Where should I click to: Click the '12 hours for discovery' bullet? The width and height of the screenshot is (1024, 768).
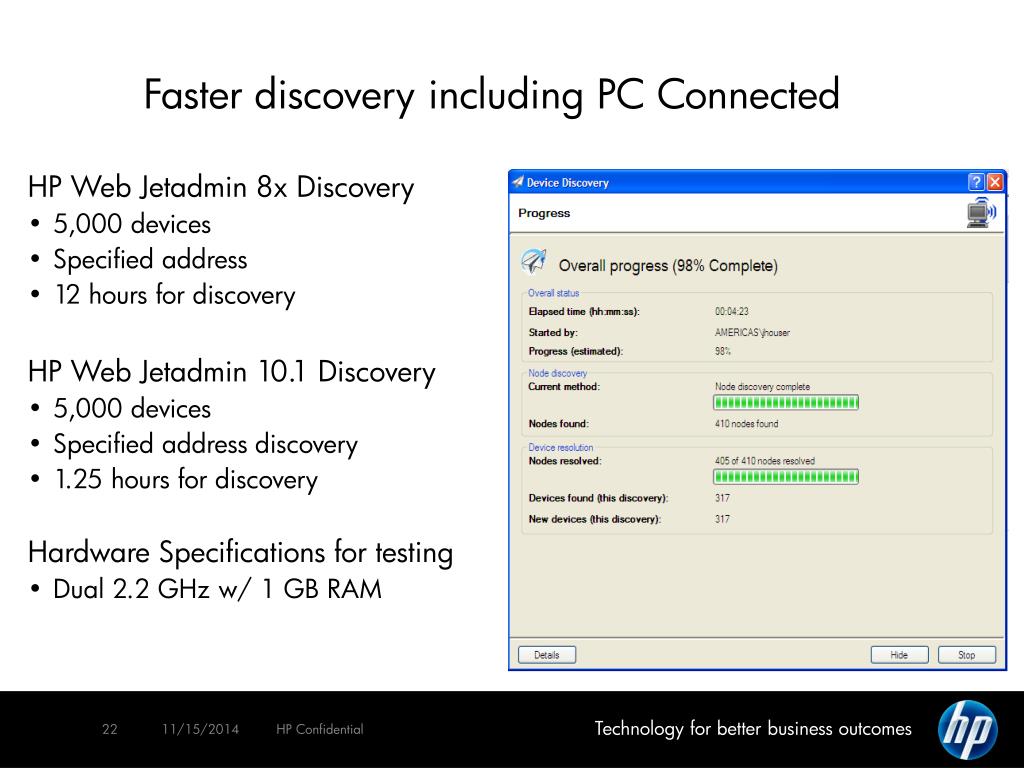click(175, 295)
